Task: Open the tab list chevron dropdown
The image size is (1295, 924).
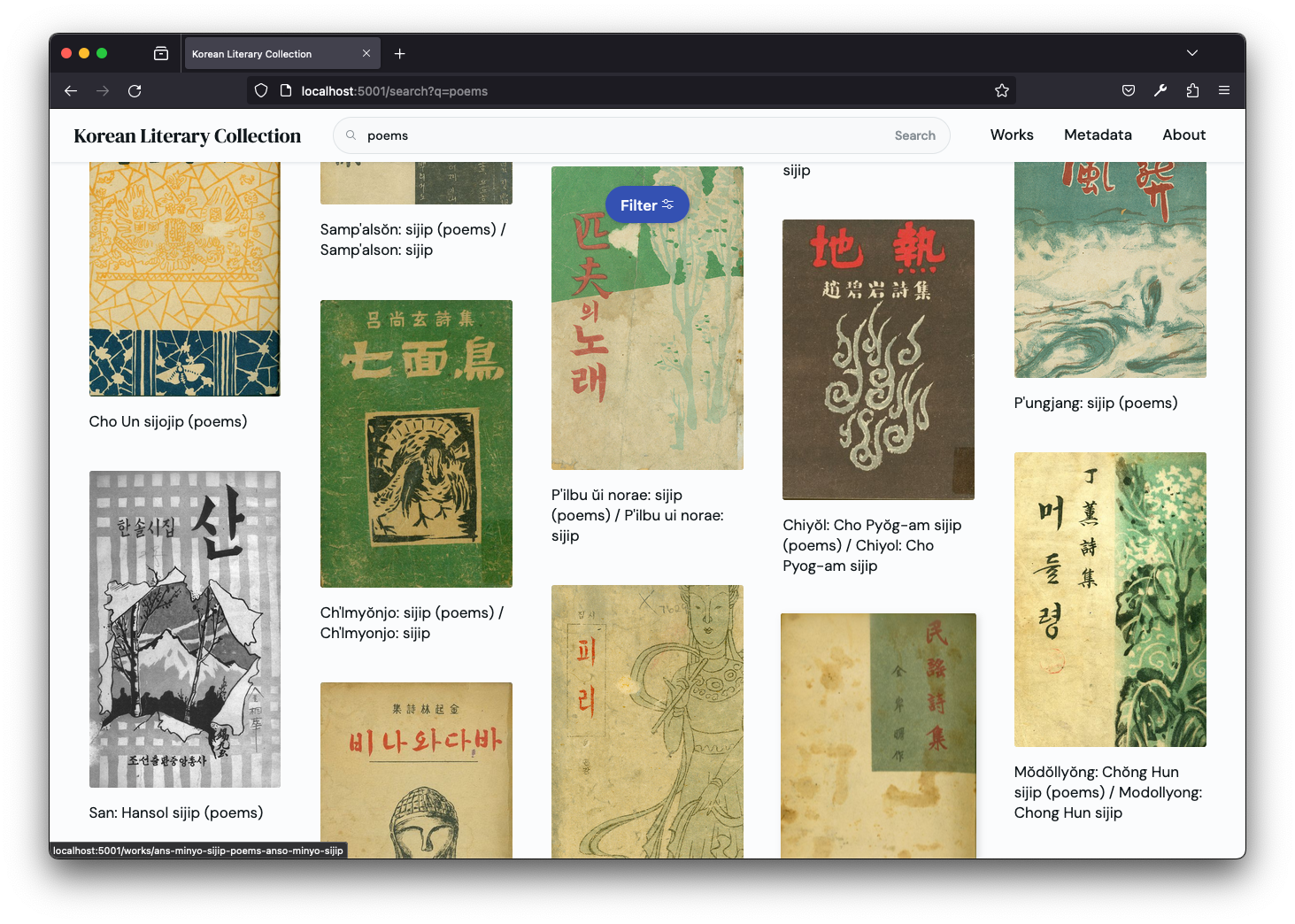Action: (1191, 52)
